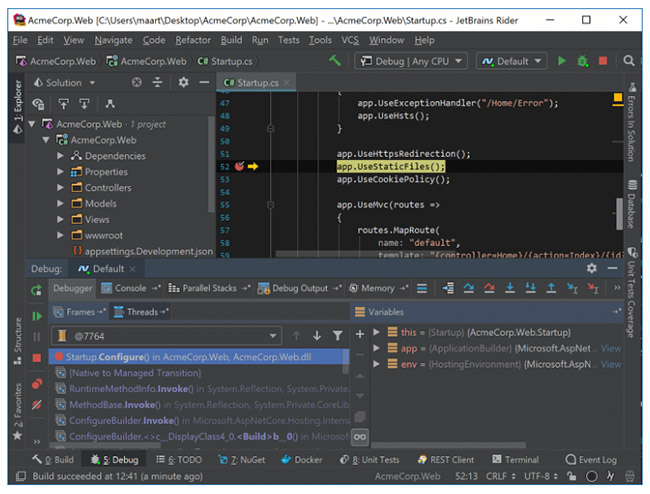Expand the Controllers folder
Image resolution: width=650 pixels, height=494 pixels.
61,187
